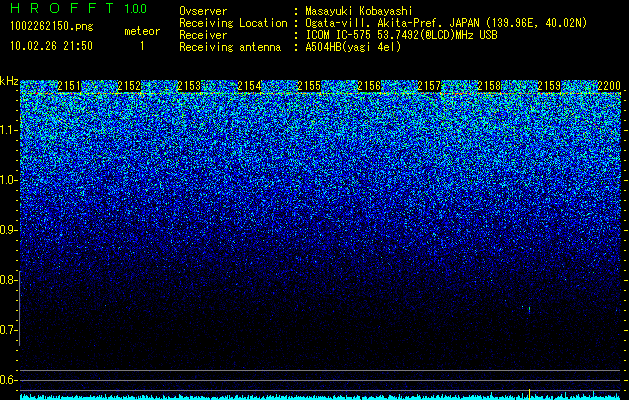Click the kHz axis unit label
Image resolution: width=629 pixels, height=400 pixels.
(x=9, y=81)
